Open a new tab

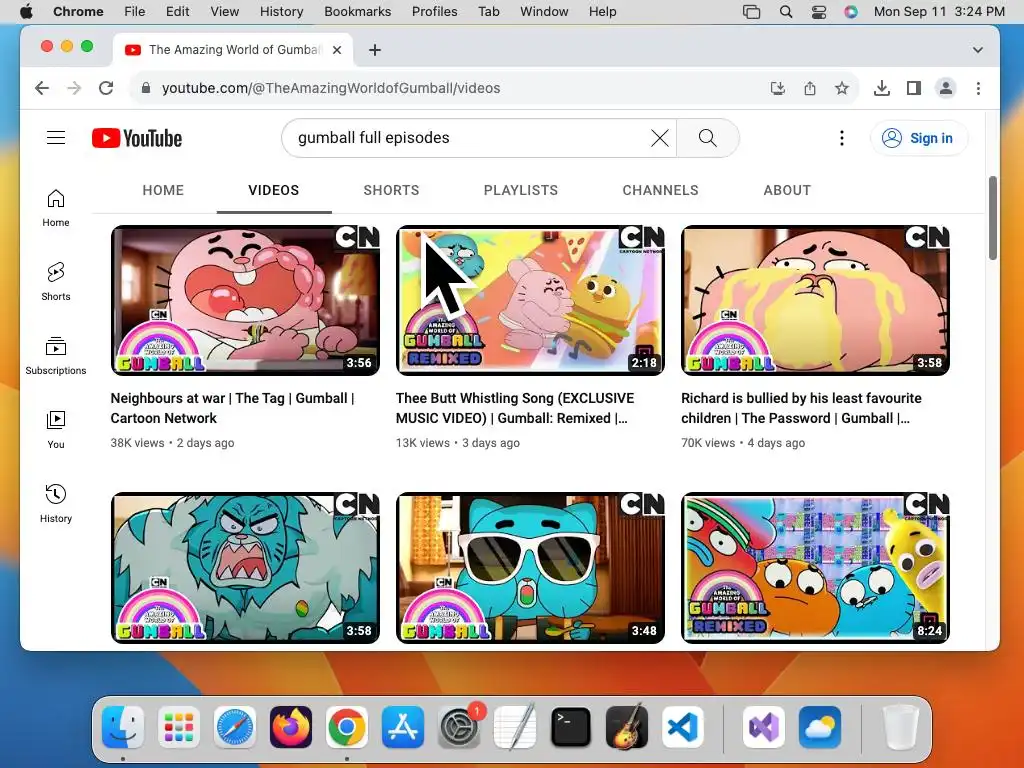(375, 50)
